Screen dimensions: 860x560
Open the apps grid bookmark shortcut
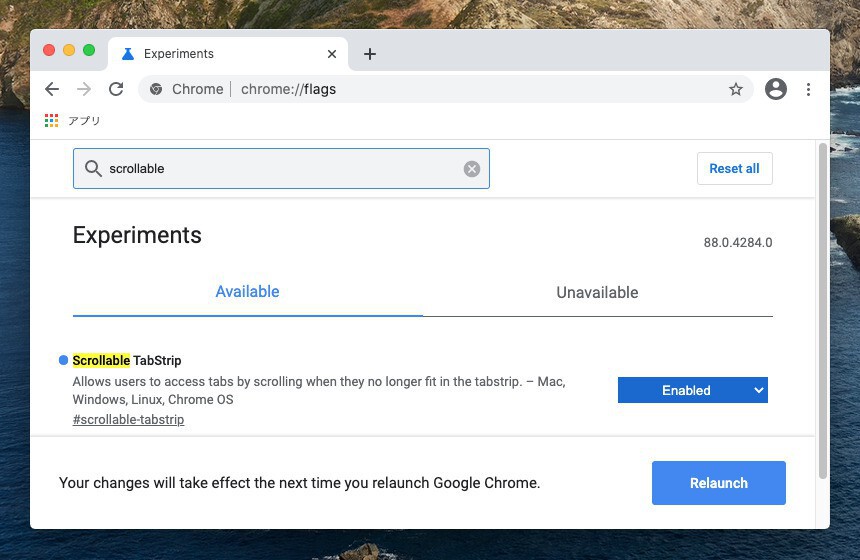pos(52,121)
